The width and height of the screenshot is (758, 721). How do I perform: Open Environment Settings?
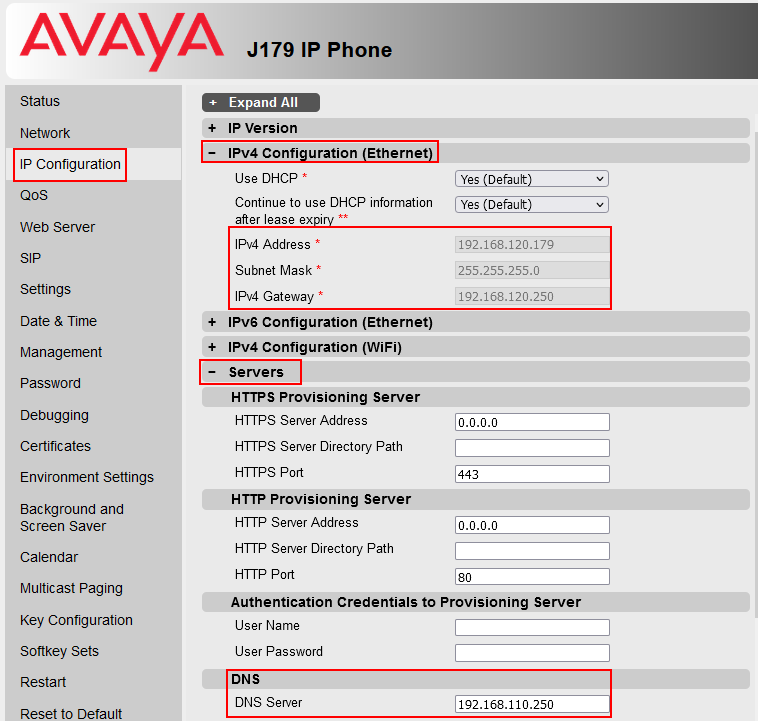[87, 477]
